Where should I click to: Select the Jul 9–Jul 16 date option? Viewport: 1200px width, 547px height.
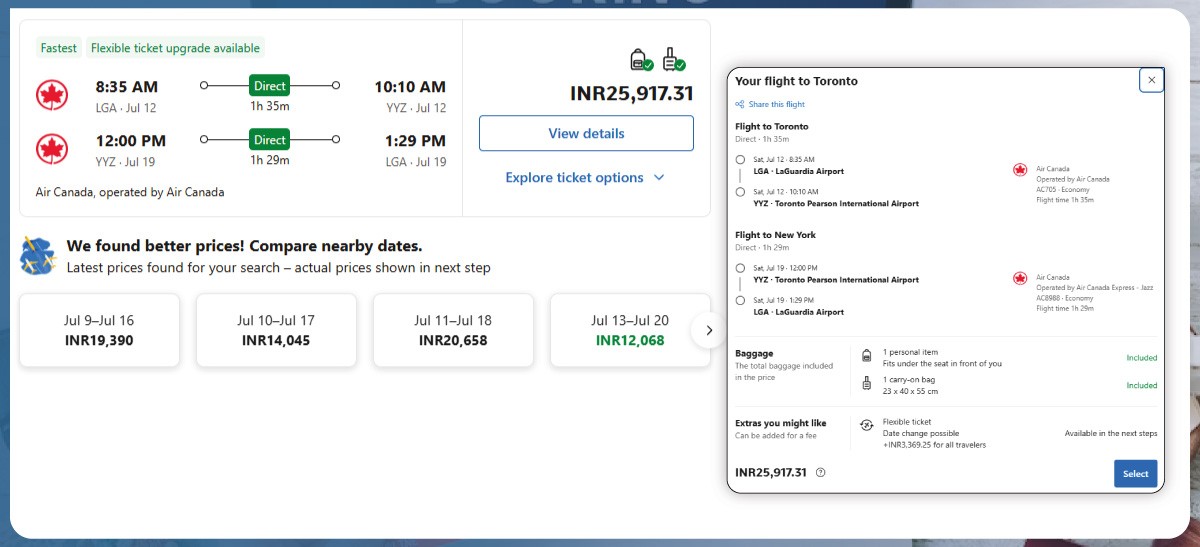(x=99, y=330)
